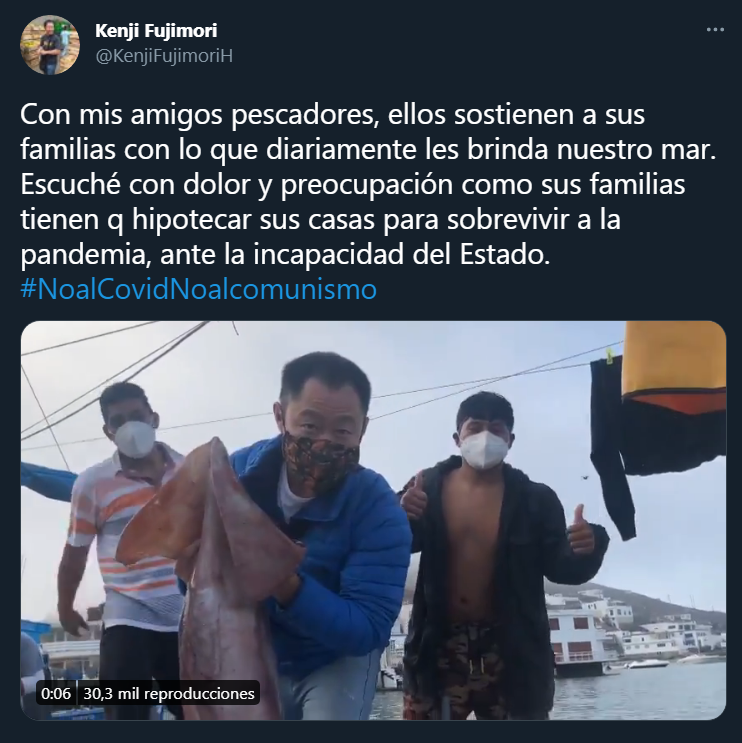Visit the @KenjiFujimoriH handle profile

pos(164,56)
